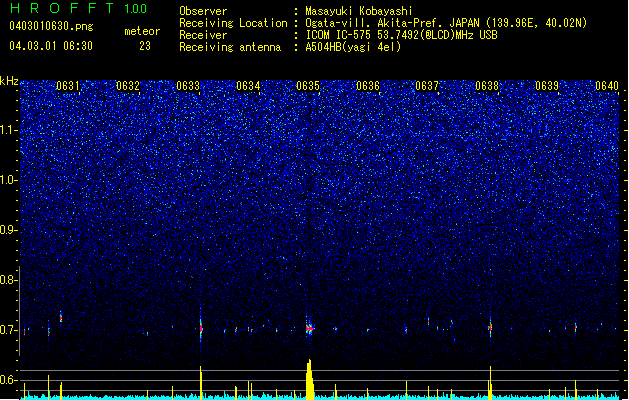The height and width of the screenshot is (400, 629).
Task: Click the 0640 time marker
Action: 607,85
